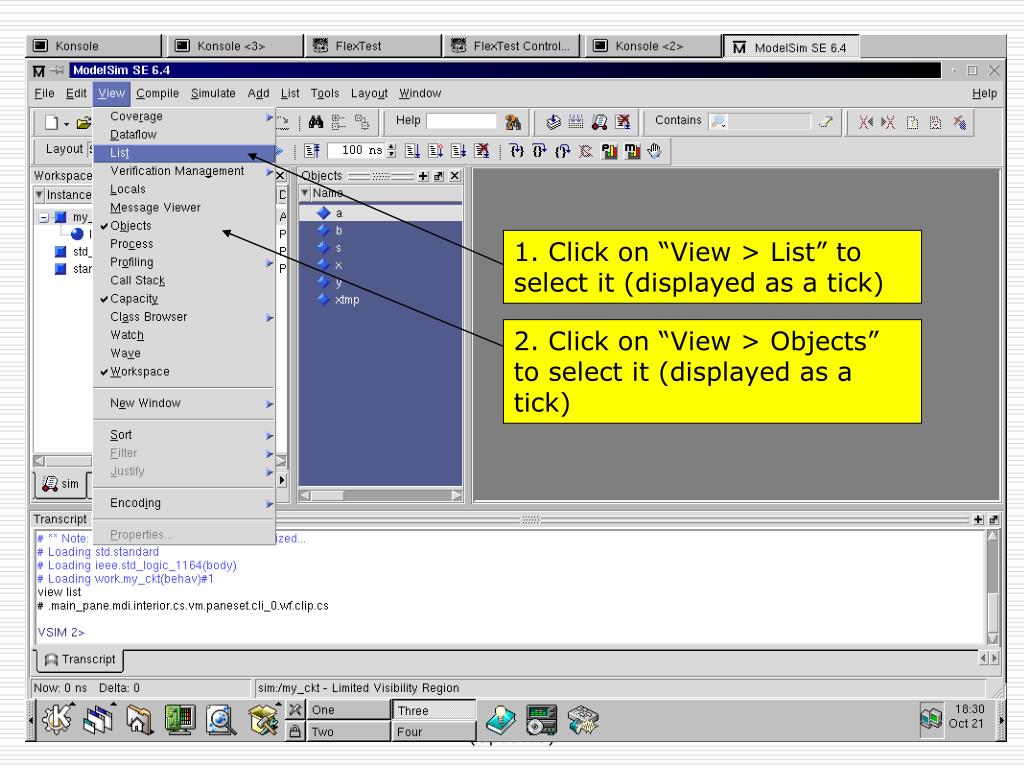Viewport: 1024px width, 768px height.
Task: Click the home folder panel icon
Action: pyautogui.click(x=138, y=720)
